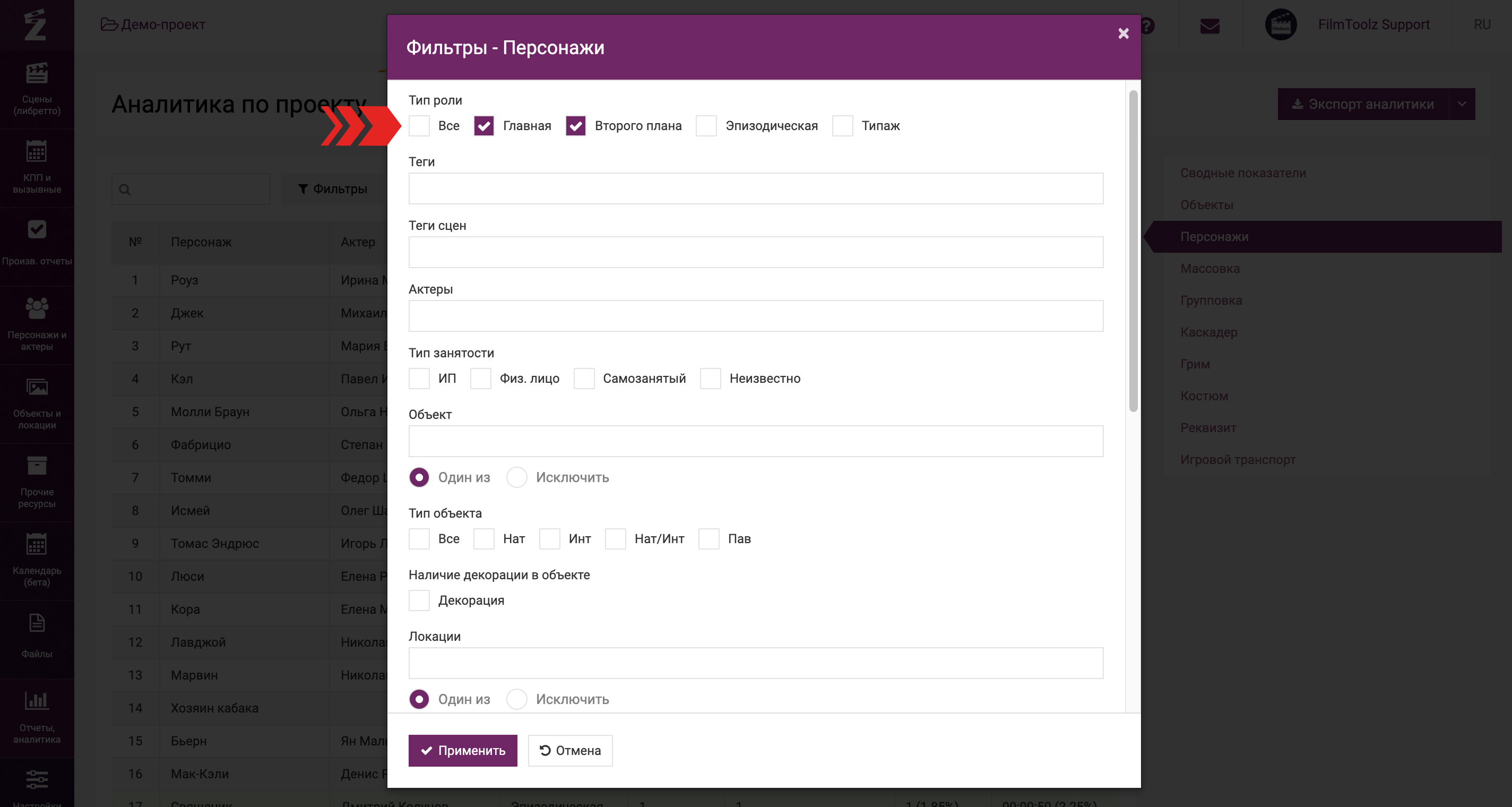The height and width of the screenshot is (807, 1512).
Task: Open Игровой транспорт analytics section
Action: click(1238, 459)
